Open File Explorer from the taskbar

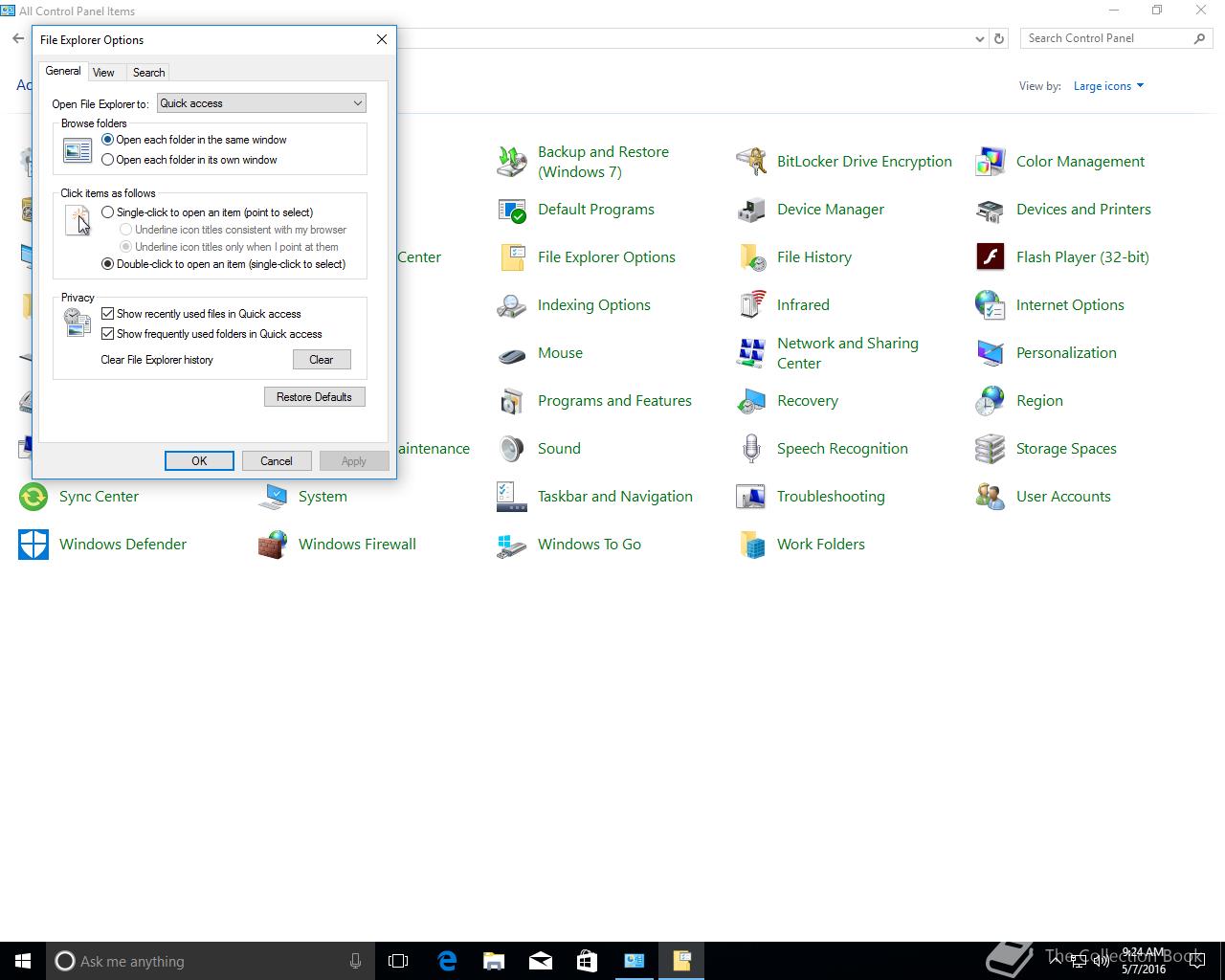tap(494, 961)
